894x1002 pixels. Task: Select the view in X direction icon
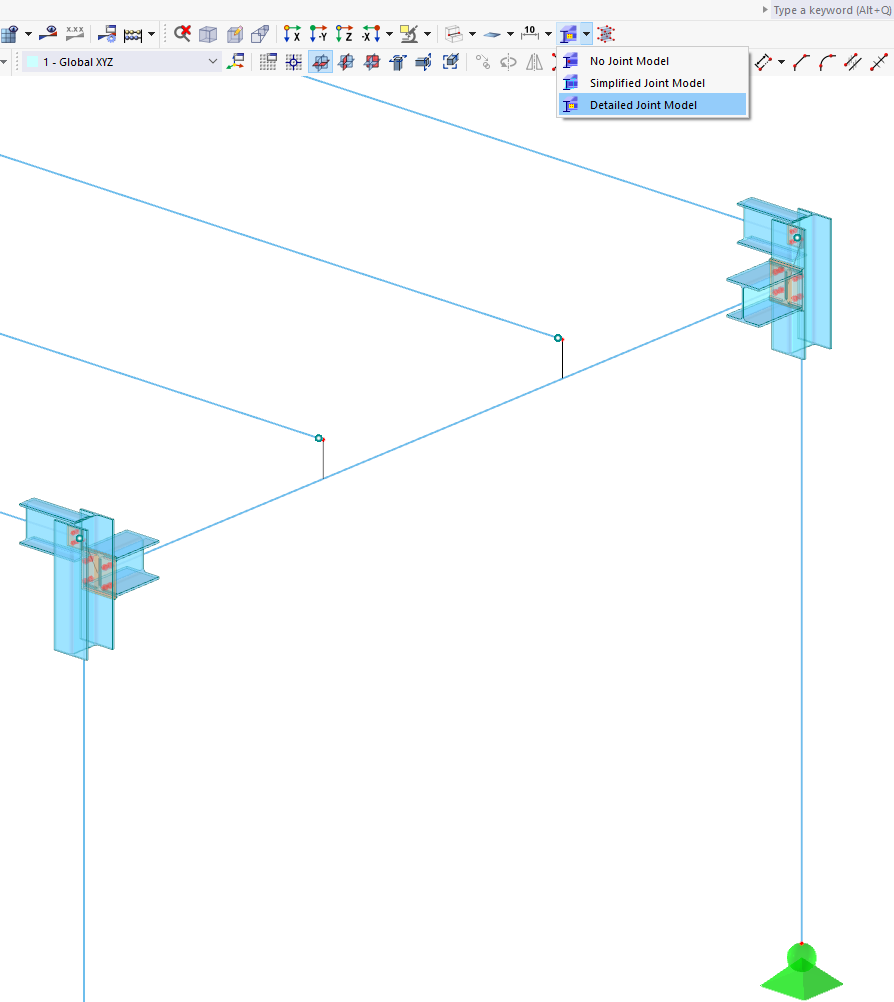tap(291, 33)
